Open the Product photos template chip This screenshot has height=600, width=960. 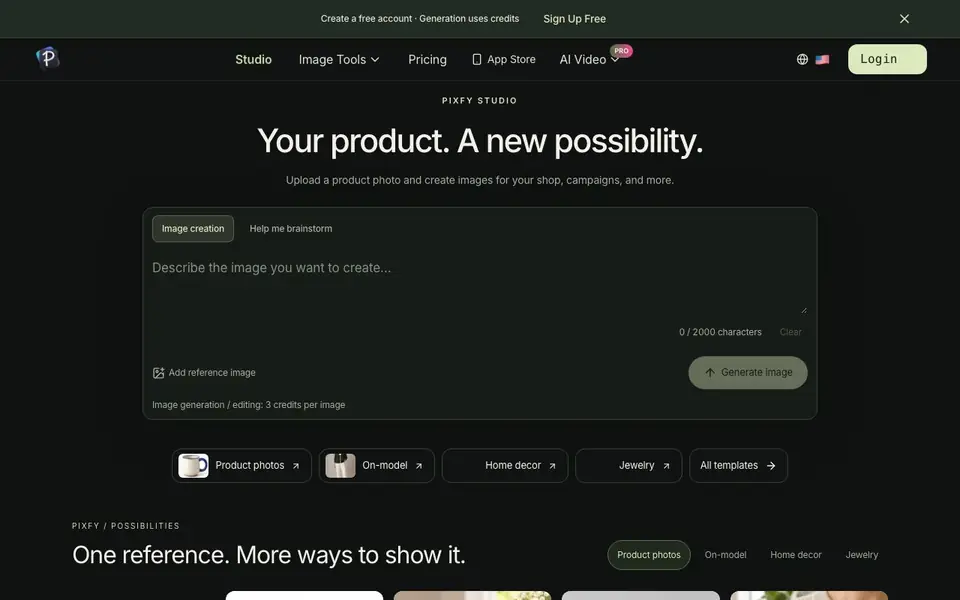[x=242, y=466]
